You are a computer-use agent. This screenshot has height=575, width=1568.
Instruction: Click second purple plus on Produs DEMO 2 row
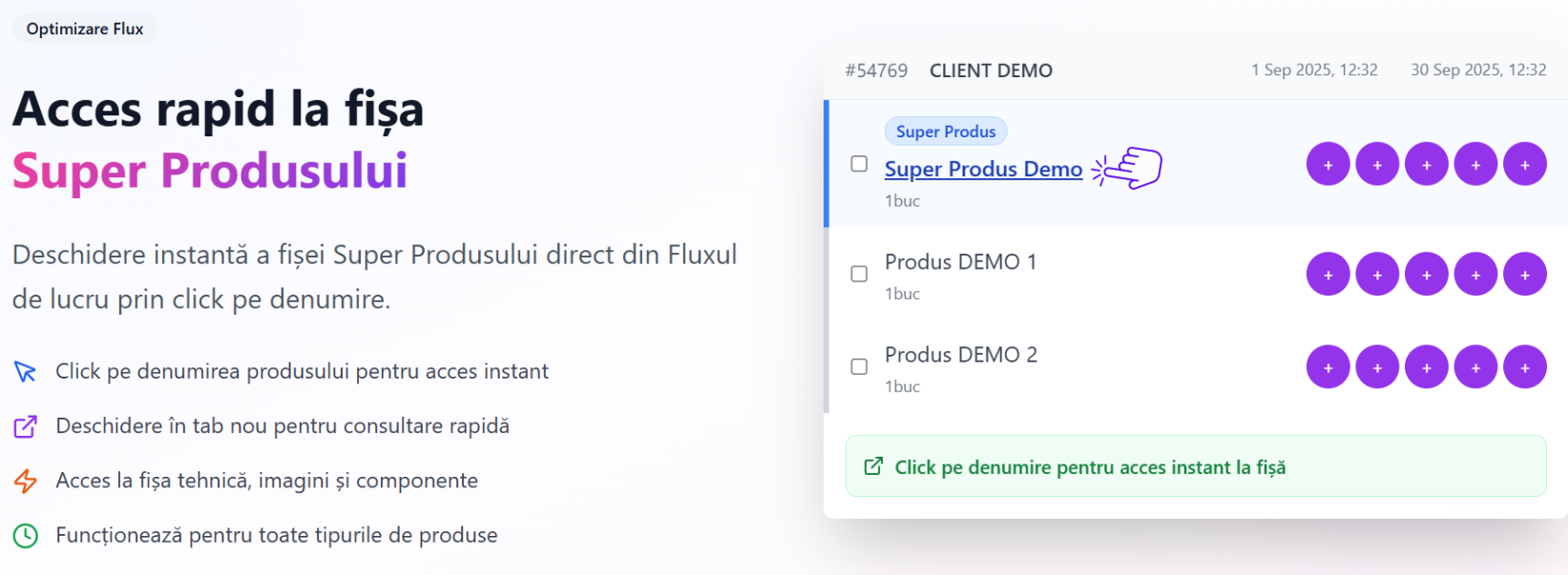click(1377, 366)
